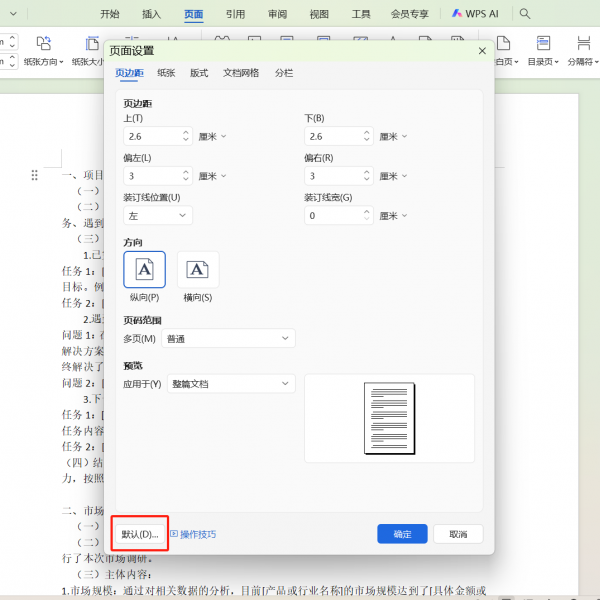
Task: Click the 操作技巧 tips link
Action: point(192,534)
